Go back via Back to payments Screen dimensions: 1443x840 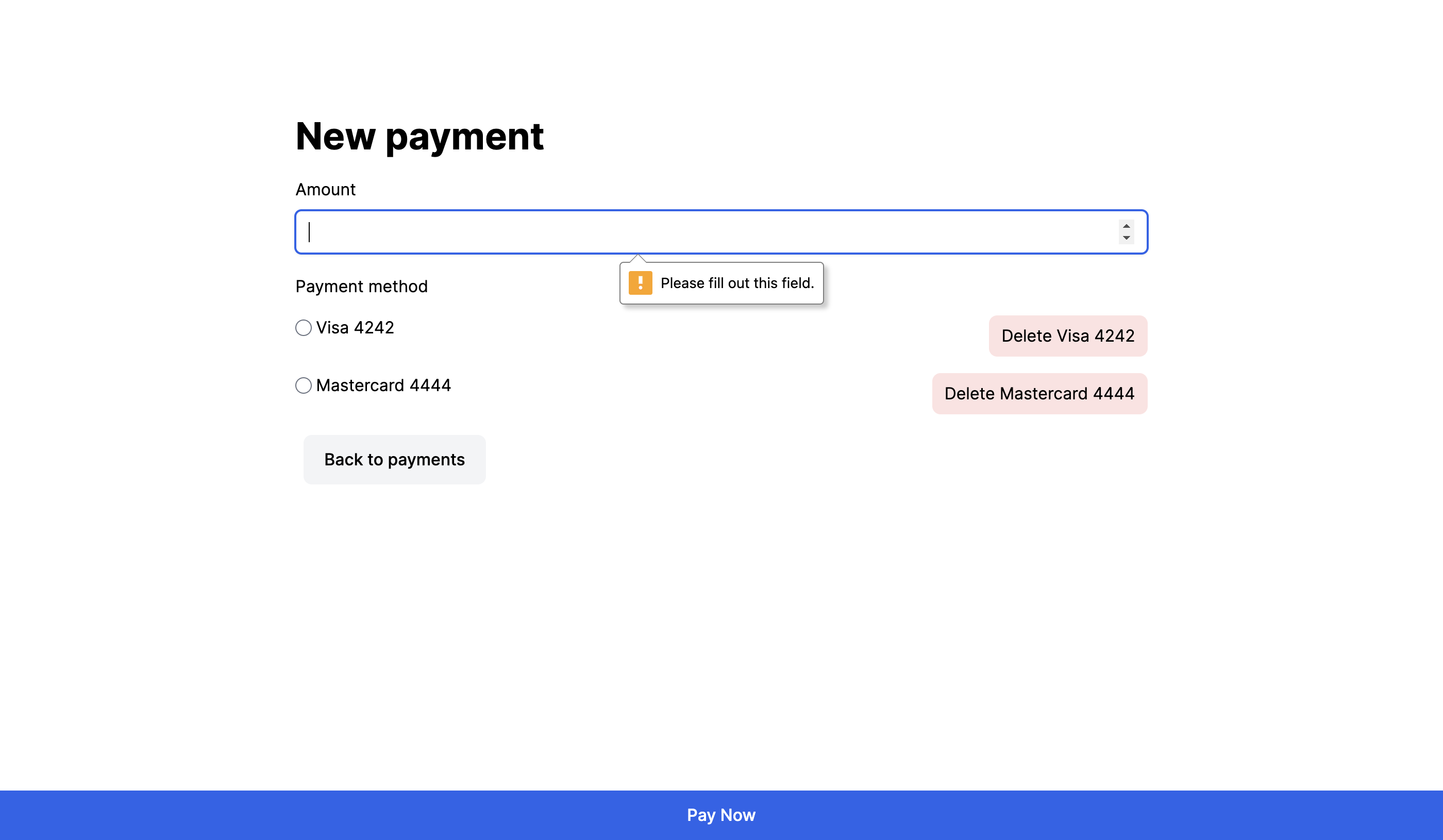395,460
